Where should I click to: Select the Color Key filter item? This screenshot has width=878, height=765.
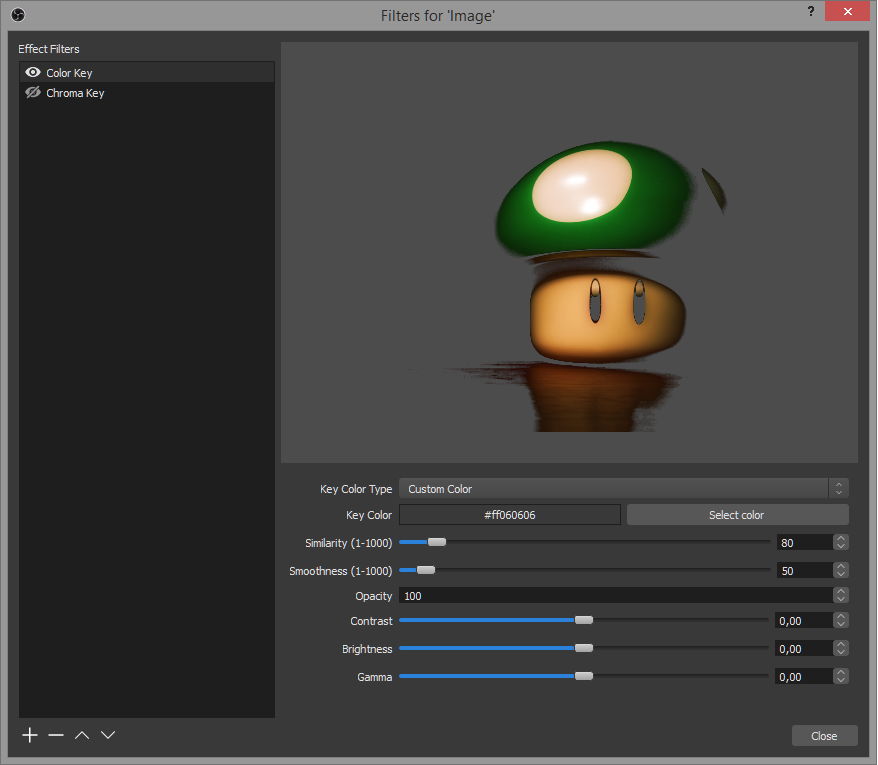tap(69, 73)
